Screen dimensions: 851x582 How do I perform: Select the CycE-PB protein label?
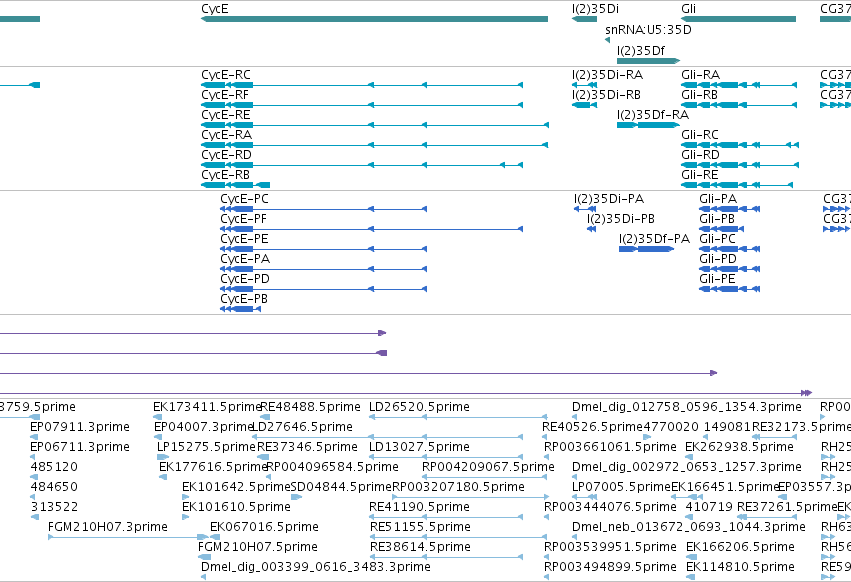(244, 300)
